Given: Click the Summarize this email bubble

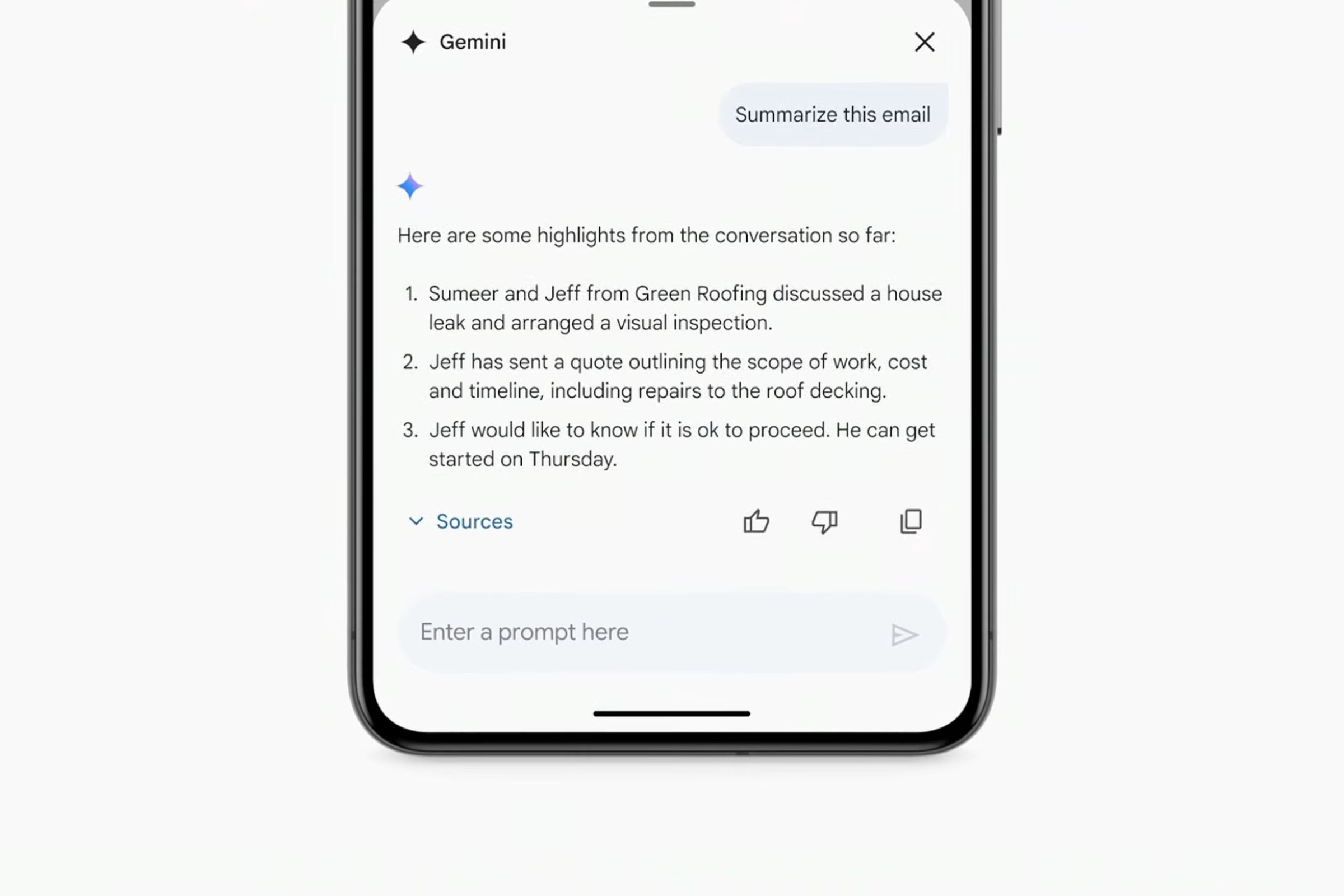Looking at the screenshot, I should [833, 114].
